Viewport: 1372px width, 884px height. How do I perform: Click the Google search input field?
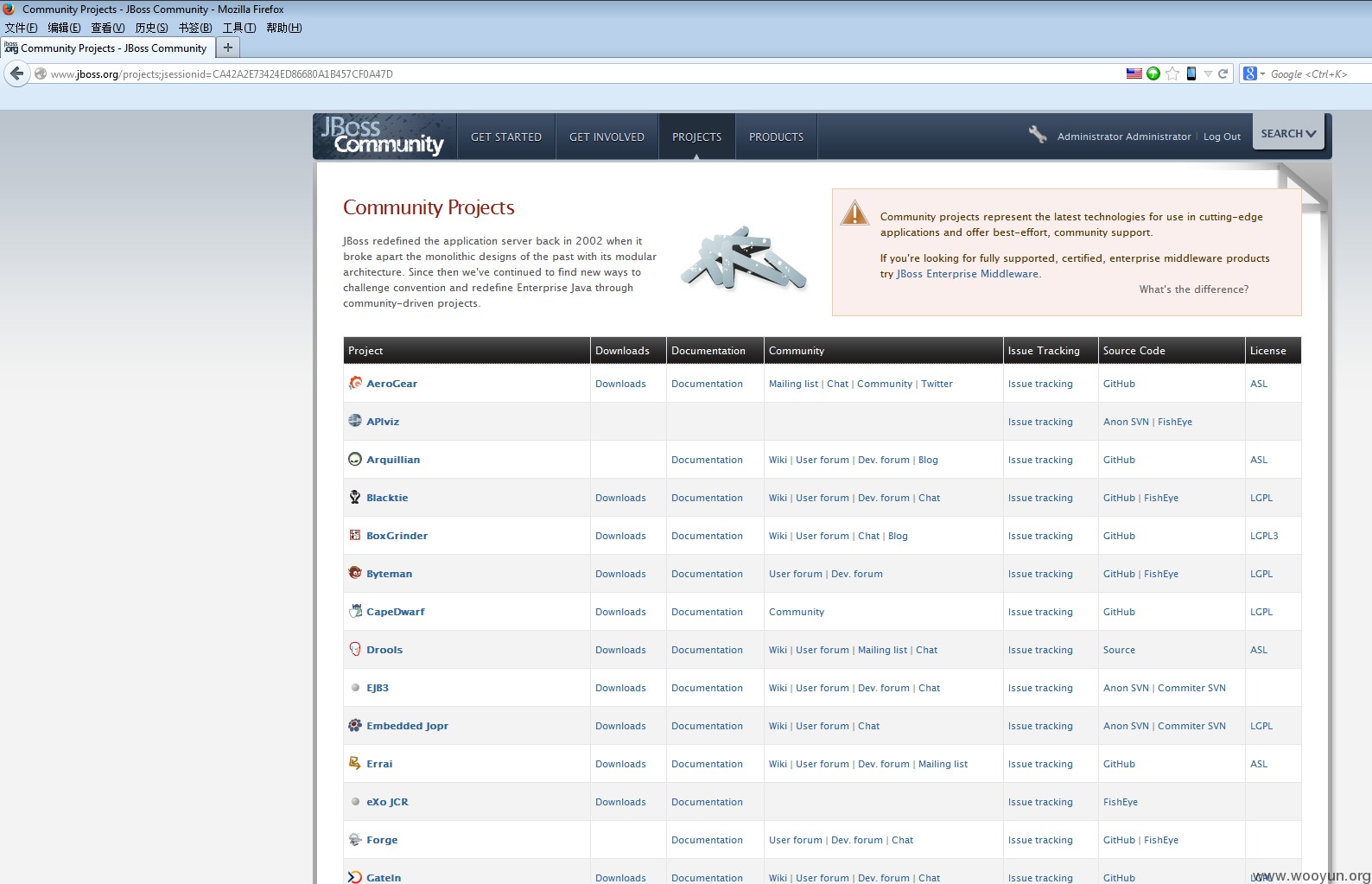(1319, 74)
